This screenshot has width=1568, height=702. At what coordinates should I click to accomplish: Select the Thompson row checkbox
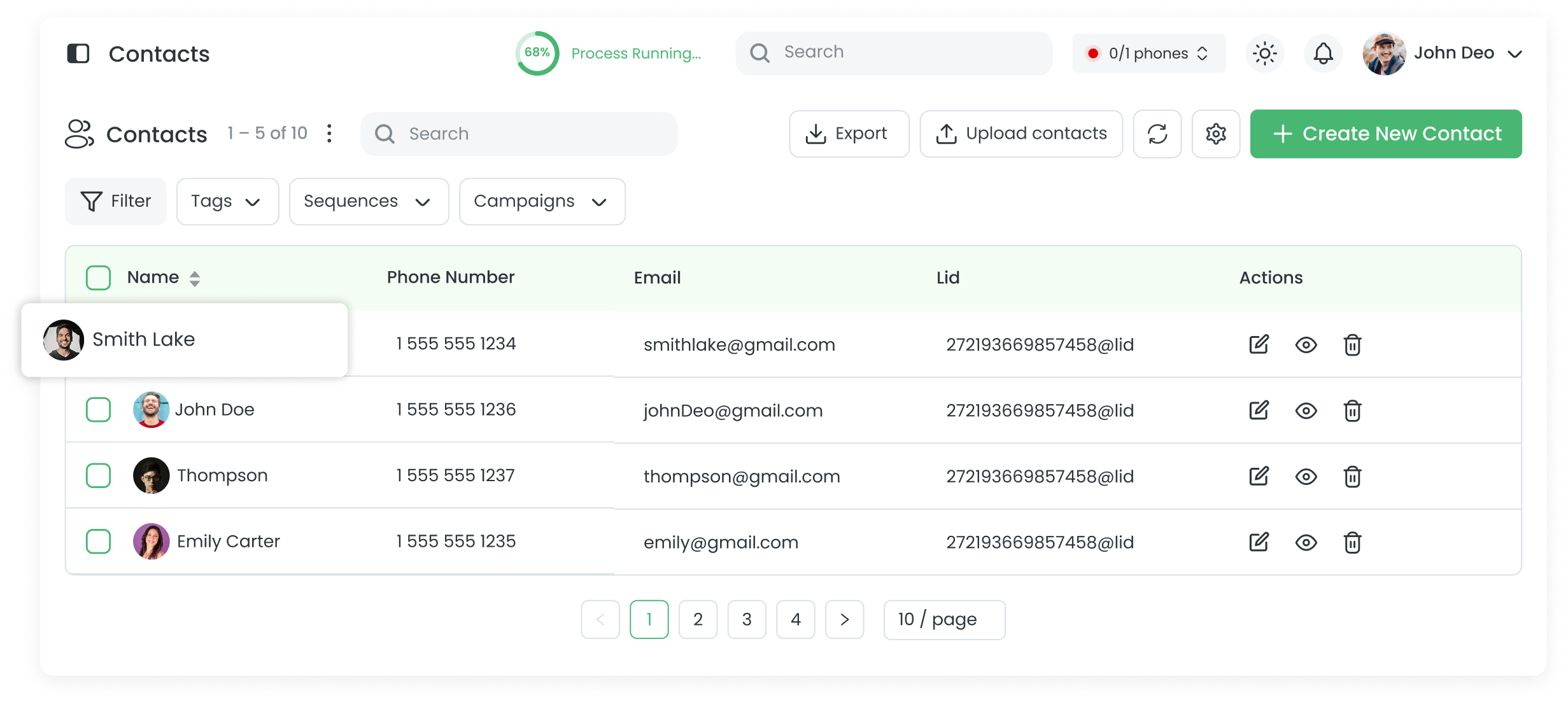click(x=99, y=475)
